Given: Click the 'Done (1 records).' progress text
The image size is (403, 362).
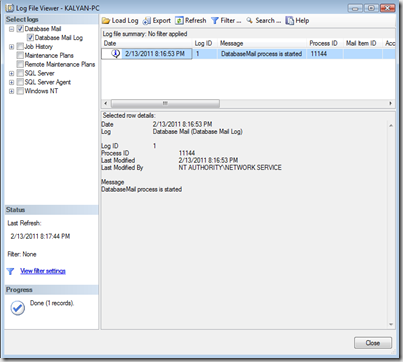Looking at the screenshot, I should pos(52,303).
